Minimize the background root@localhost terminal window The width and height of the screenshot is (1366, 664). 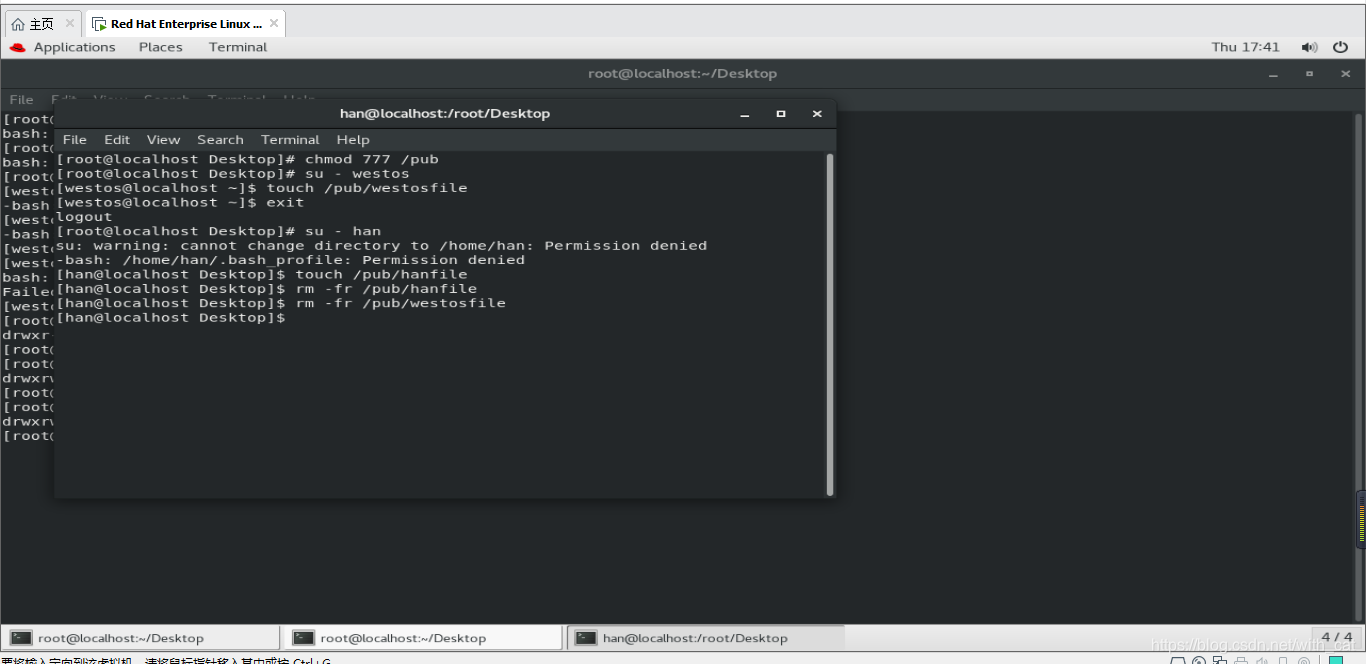pos(1273,74)
